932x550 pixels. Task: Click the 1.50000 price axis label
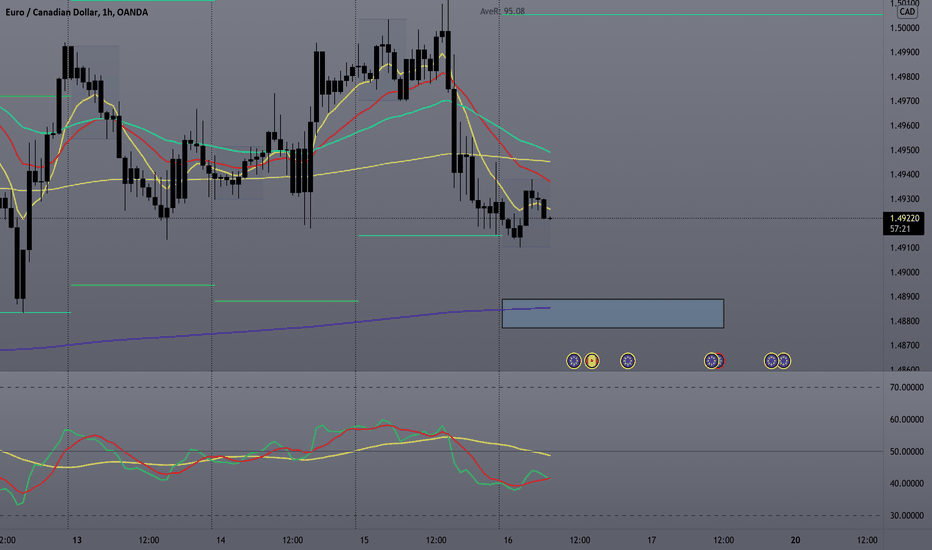tap(904, 28)
